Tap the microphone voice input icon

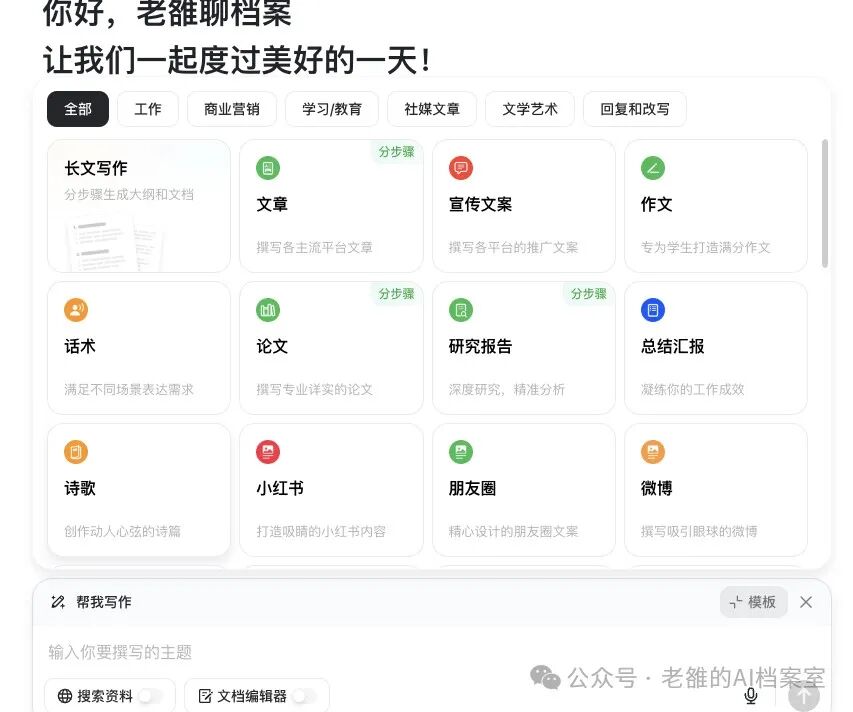(751, 696)
